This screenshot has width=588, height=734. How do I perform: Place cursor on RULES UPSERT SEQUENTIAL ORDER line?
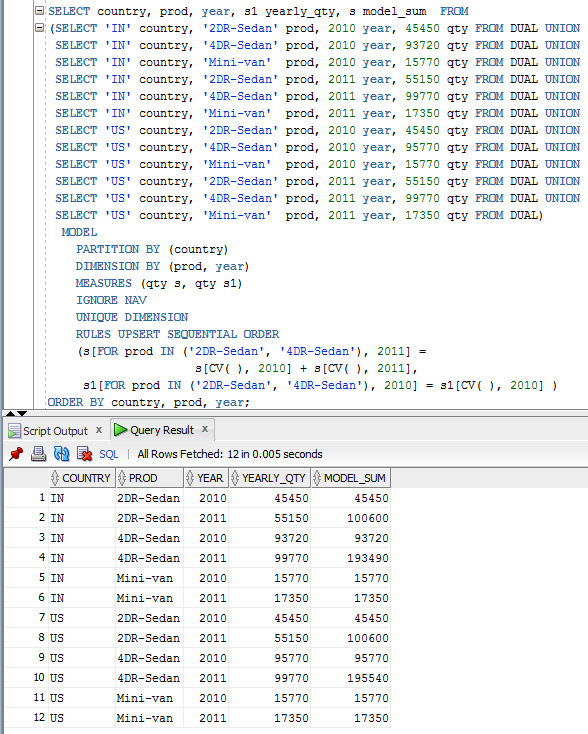tap(177, 334)
